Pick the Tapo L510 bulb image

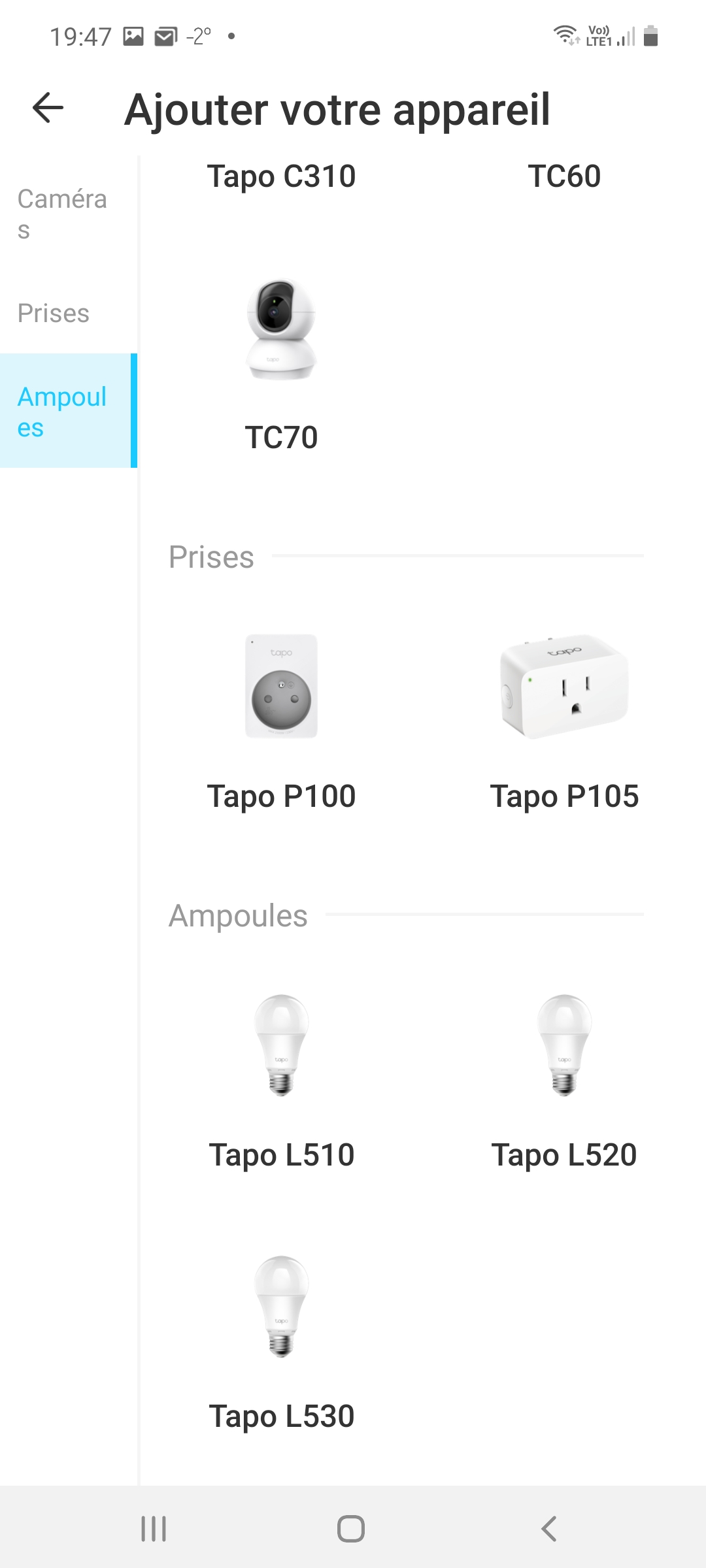[x=281, y=1045]
